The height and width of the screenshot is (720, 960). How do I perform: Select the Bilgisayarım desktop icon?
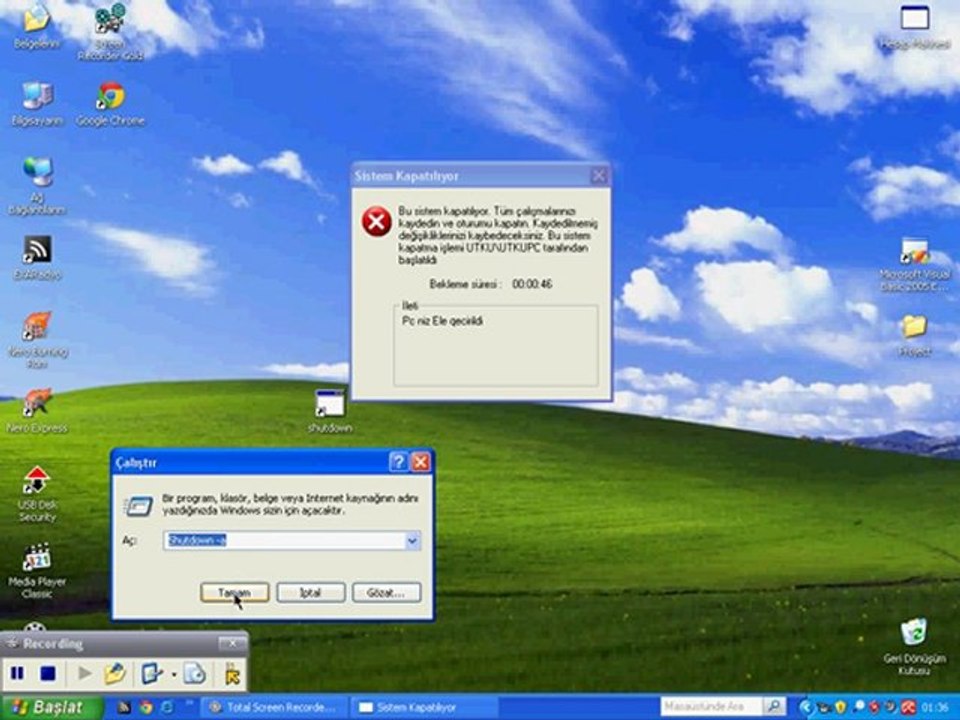pos(37,103)
